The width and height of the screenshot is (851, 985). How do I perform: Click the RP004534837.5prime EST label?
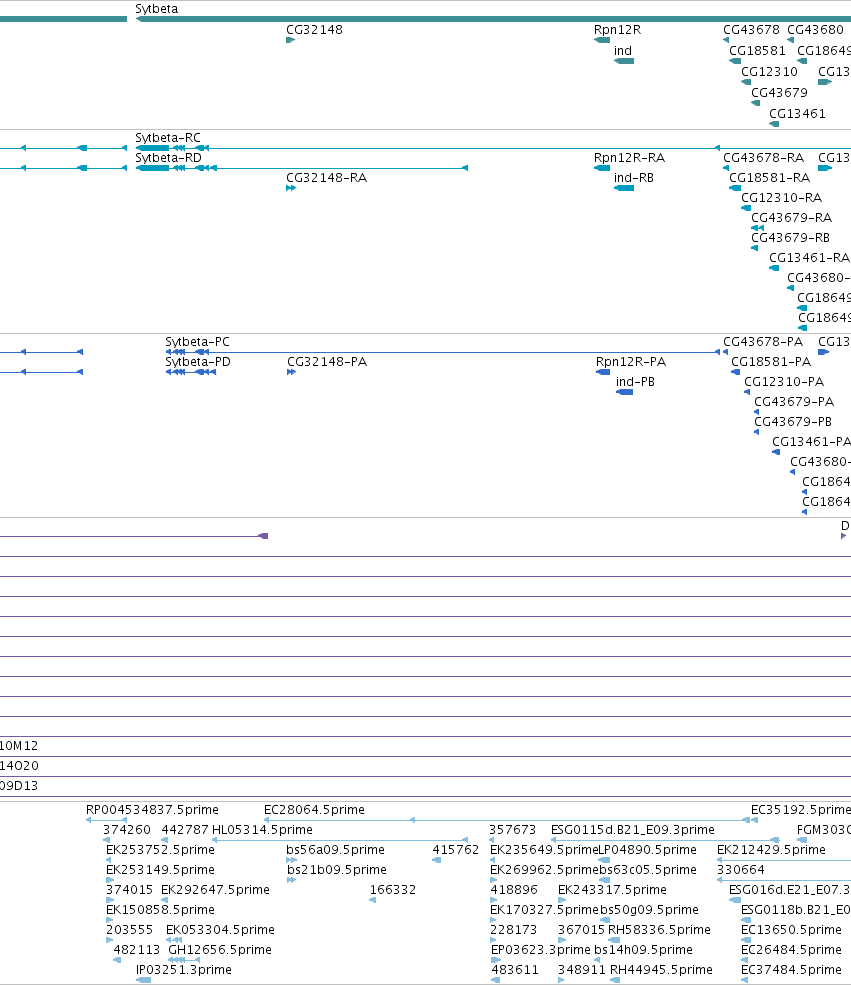pyautogui.click(x=152, y=810)
